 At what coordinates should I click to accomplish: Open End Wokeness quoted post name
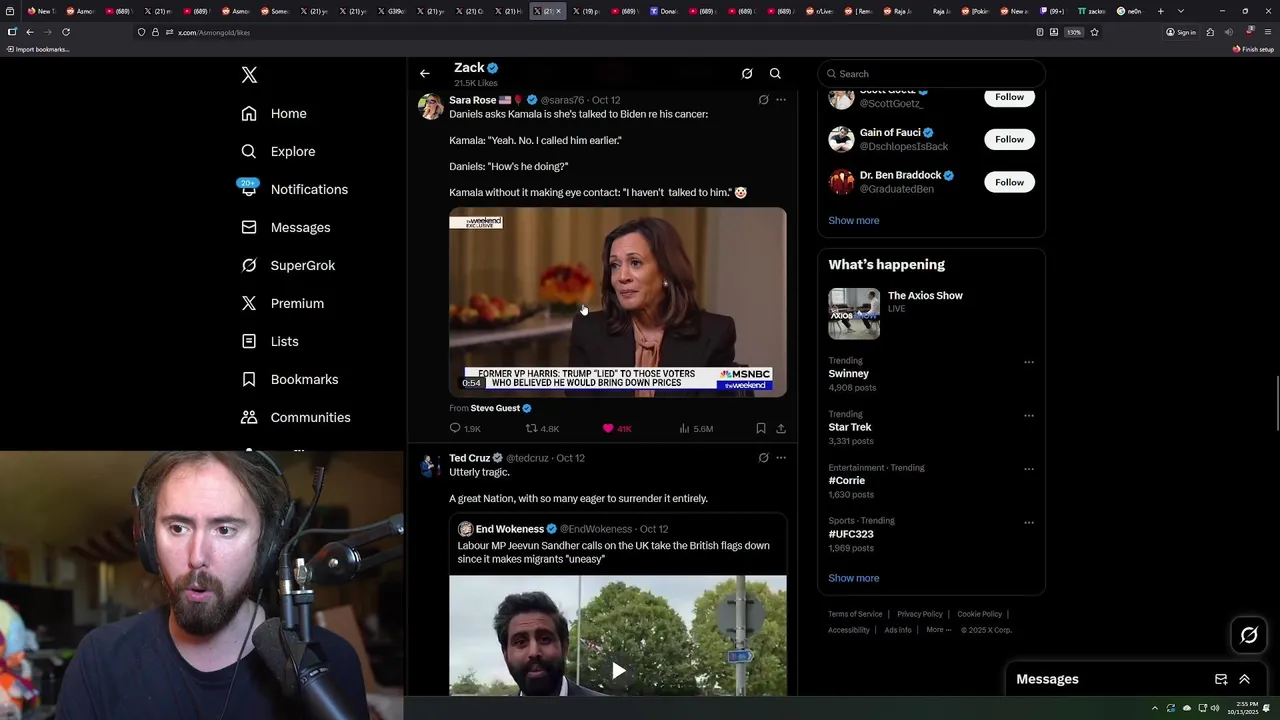coord(510,529)
